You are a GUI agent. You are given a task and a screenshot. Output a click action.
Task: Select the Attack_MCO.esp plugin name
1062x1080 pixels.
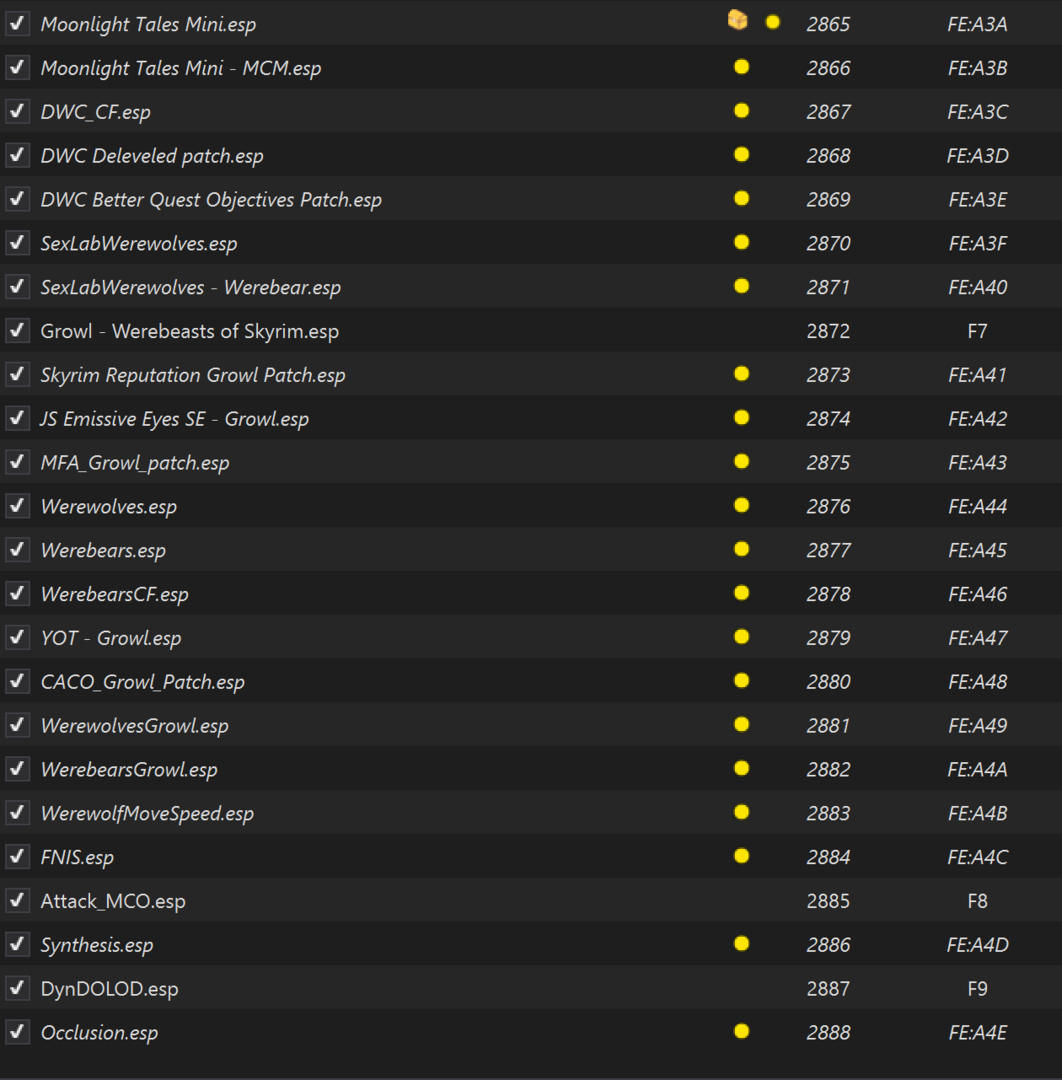tap(113, 901)
